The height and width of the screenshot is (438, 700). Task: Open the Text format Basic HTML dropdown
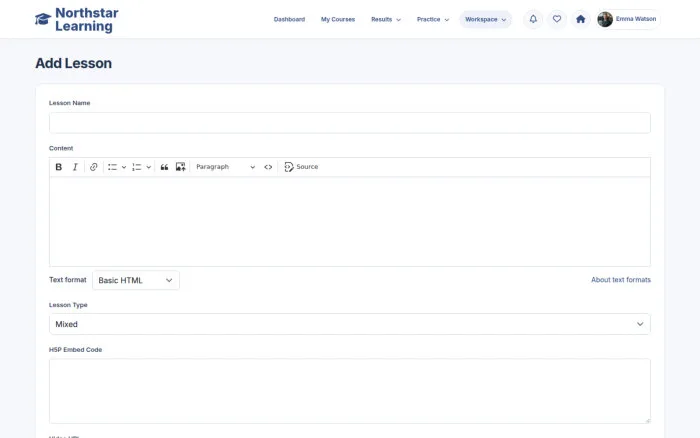pyautogui.click(x=136, y=280)
